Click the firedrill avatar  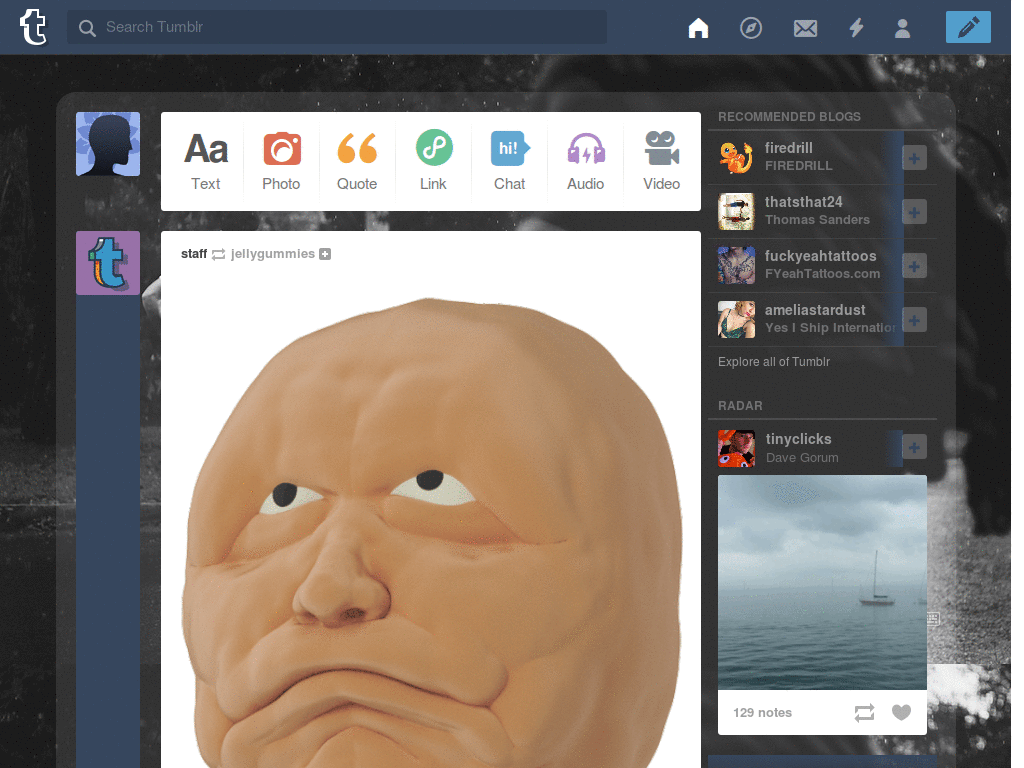click(736, 157)
